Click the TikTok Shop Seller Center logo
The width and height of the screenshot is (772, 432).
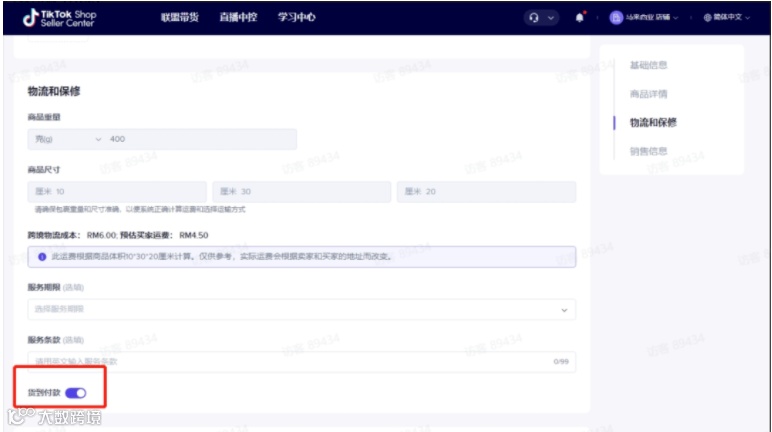tap(59, 18)
